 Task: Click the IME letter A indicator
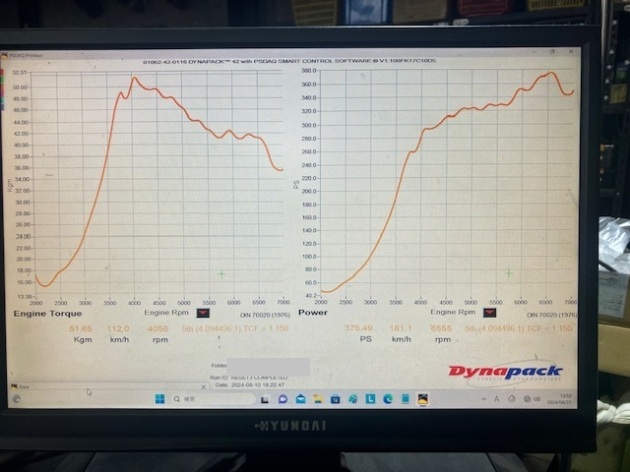(x=497, y=399)
